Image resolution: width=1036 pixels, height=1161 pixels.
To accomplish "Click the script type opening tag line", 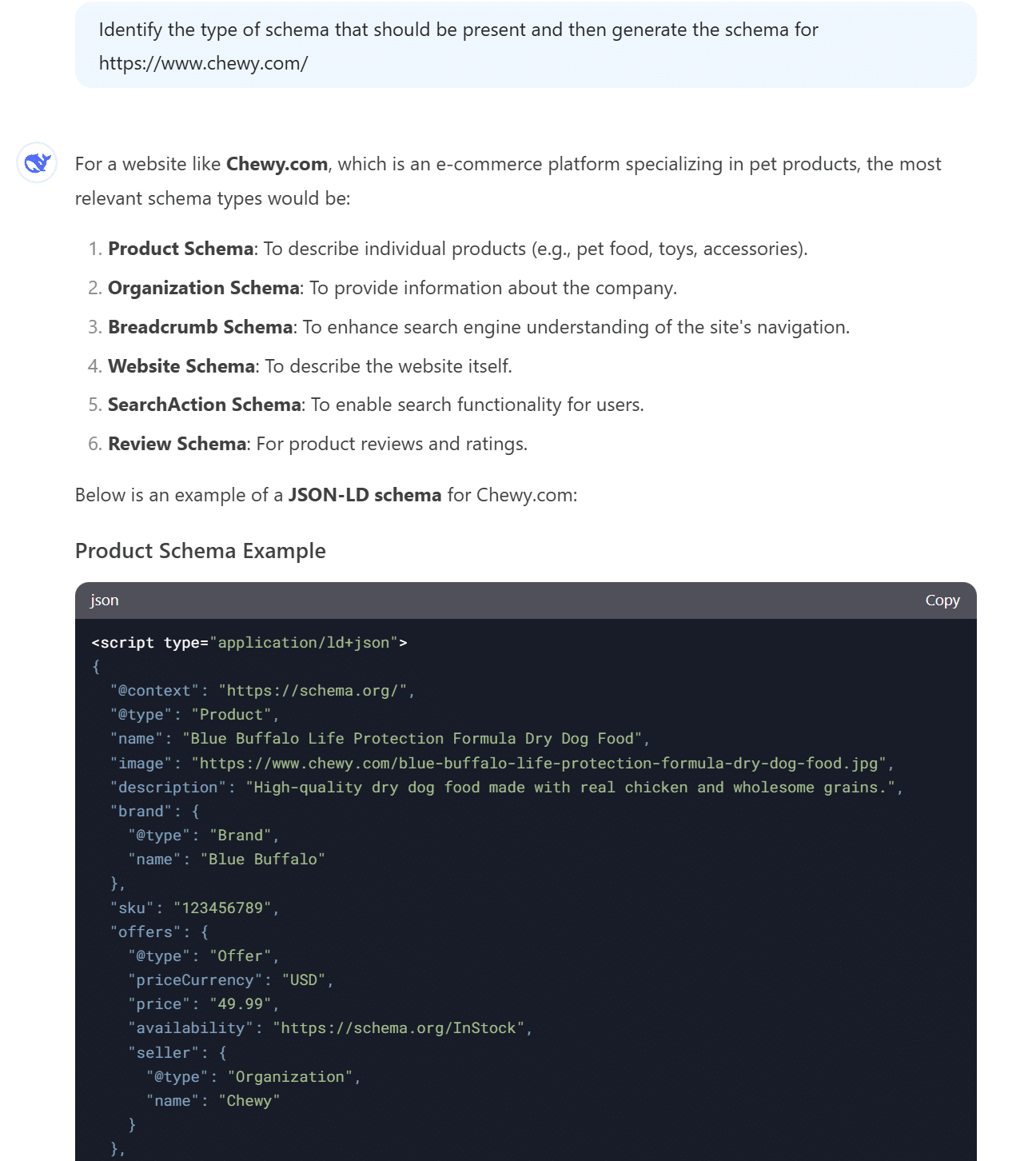I will tap(249, 643).
